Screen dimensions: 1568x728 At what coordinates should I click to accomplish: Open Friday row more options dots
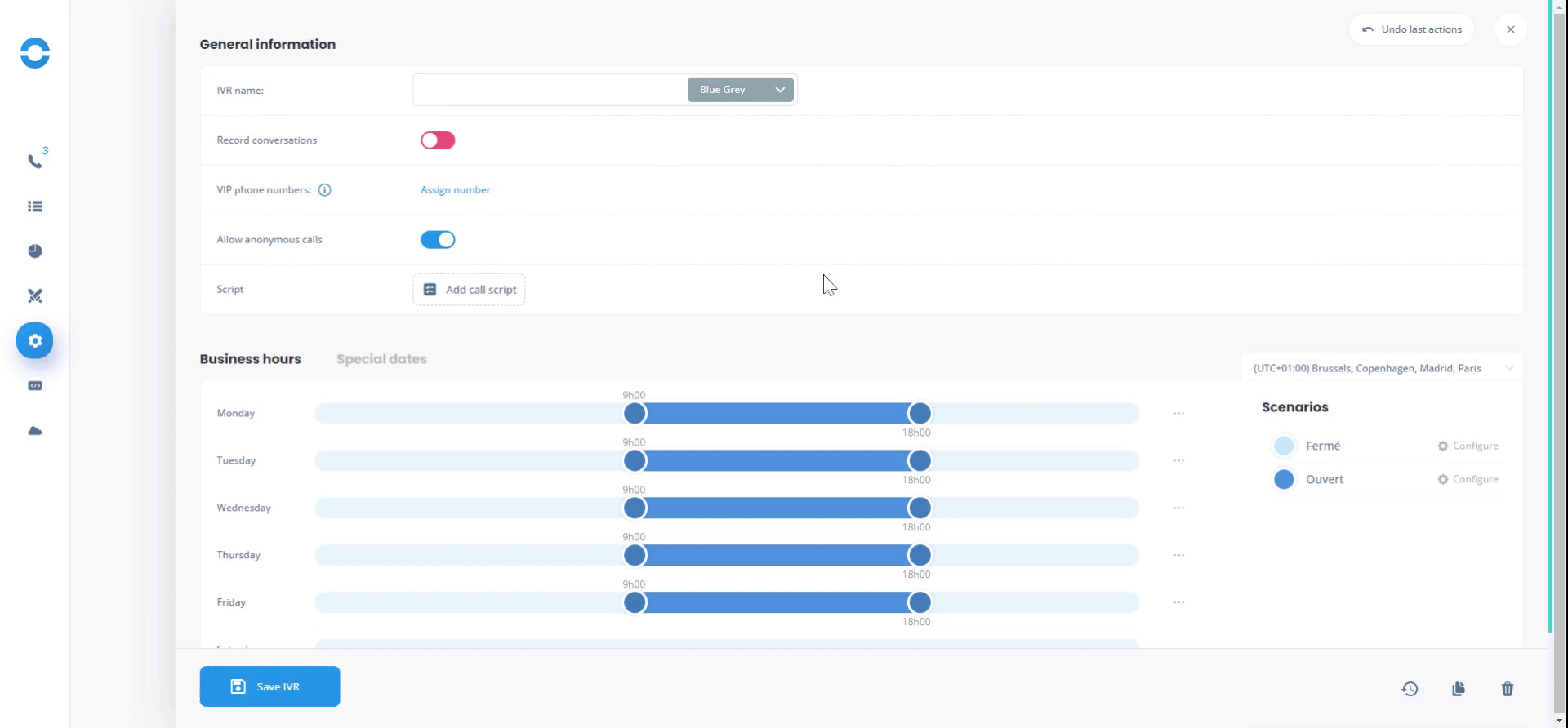point(1178,603)
